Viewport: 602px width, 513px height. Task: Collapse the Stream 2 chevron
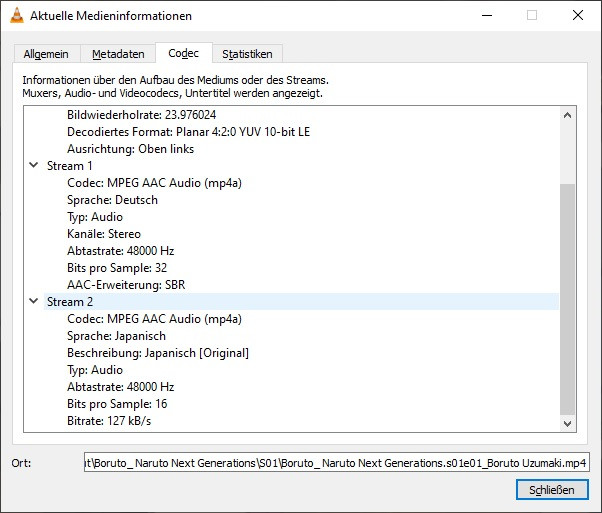[x=33, y=302]
